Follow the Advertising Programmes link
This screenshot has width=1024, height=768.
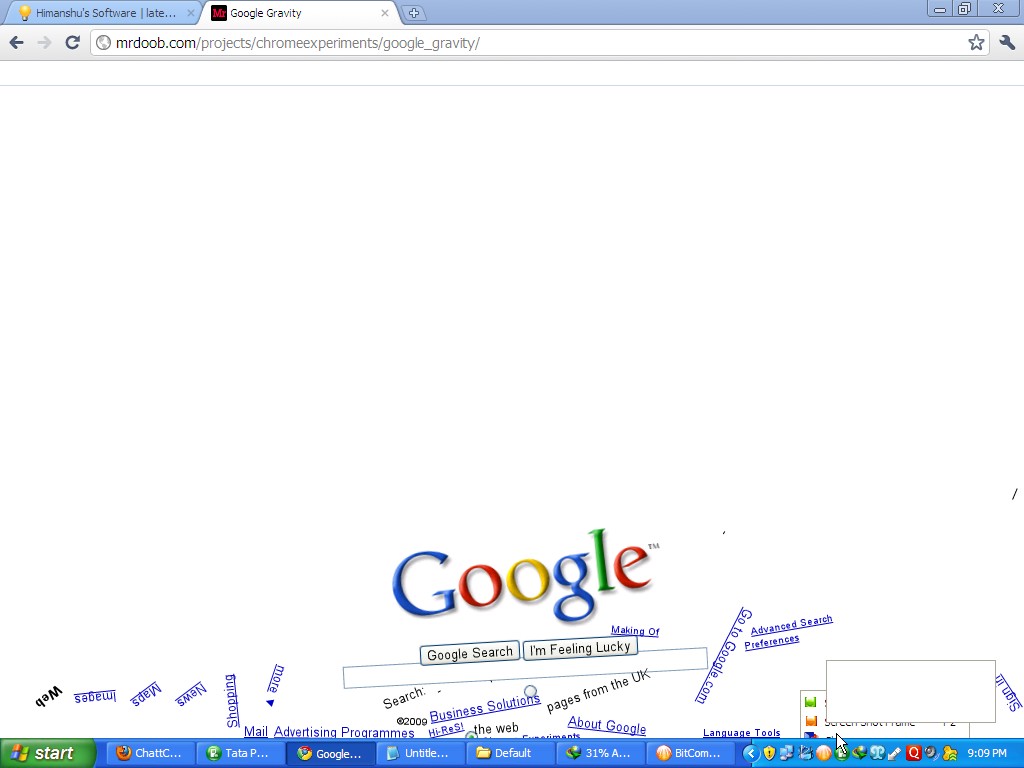344,732
